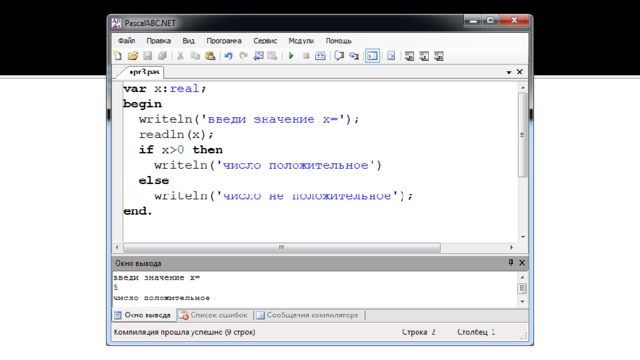The image size is (640, 360).
Task: Click 'число положительное' in the output window
Action: (x=162, y=298)
